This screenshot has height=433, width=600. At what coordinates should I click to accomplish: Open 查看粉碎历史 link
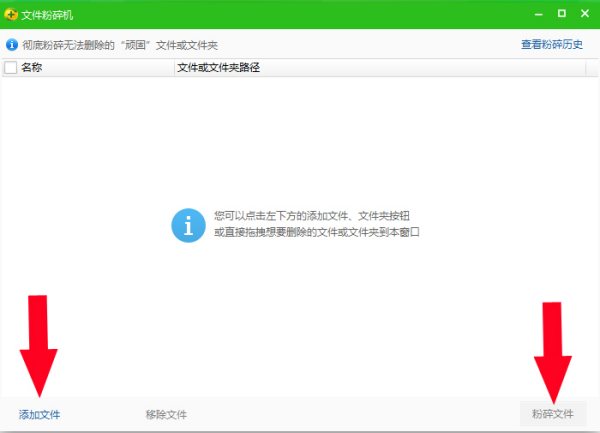(552, 44)
